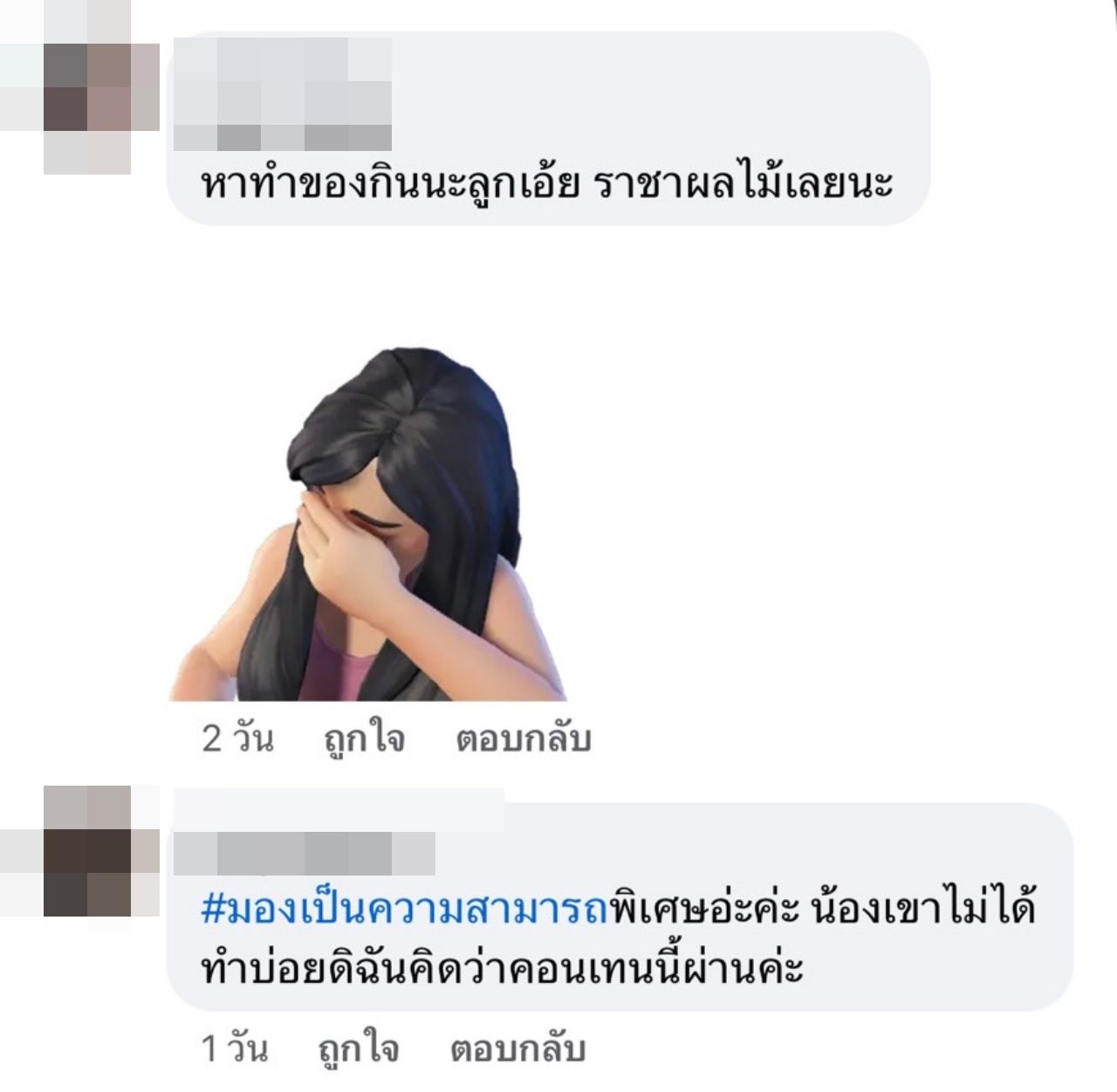Open the crying girl avatar sticker
The width and height of the screenshot is (1117, 1092).
click(x=368, y=525)
